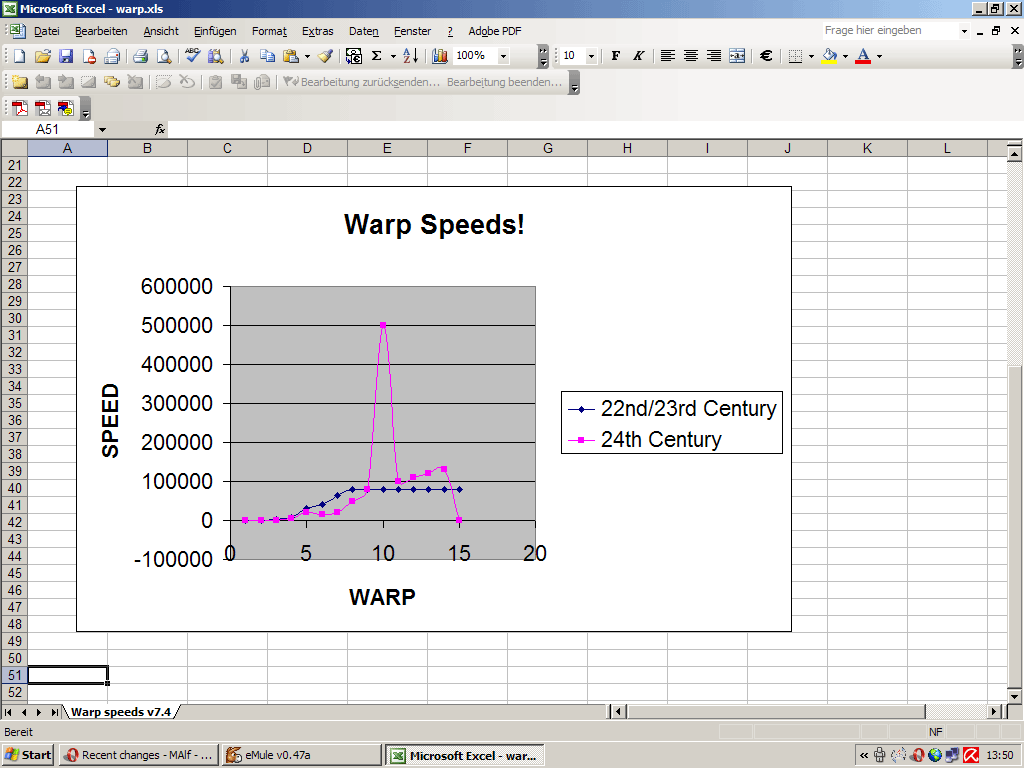Image resolution: width=1024 pixels, height=768 pixels.
Task: Click the Warp Speeds! chart title
Action: [x=434, y=224]
